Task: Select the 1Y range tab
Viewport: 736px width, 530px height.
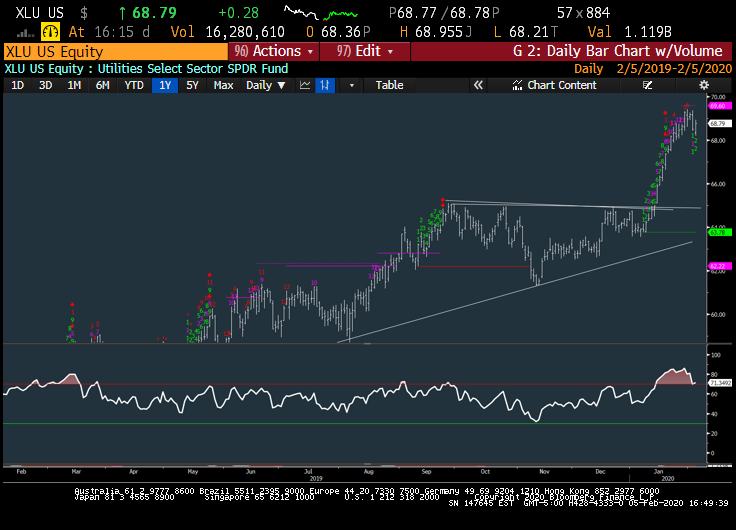Action: [x=165, y=85]
